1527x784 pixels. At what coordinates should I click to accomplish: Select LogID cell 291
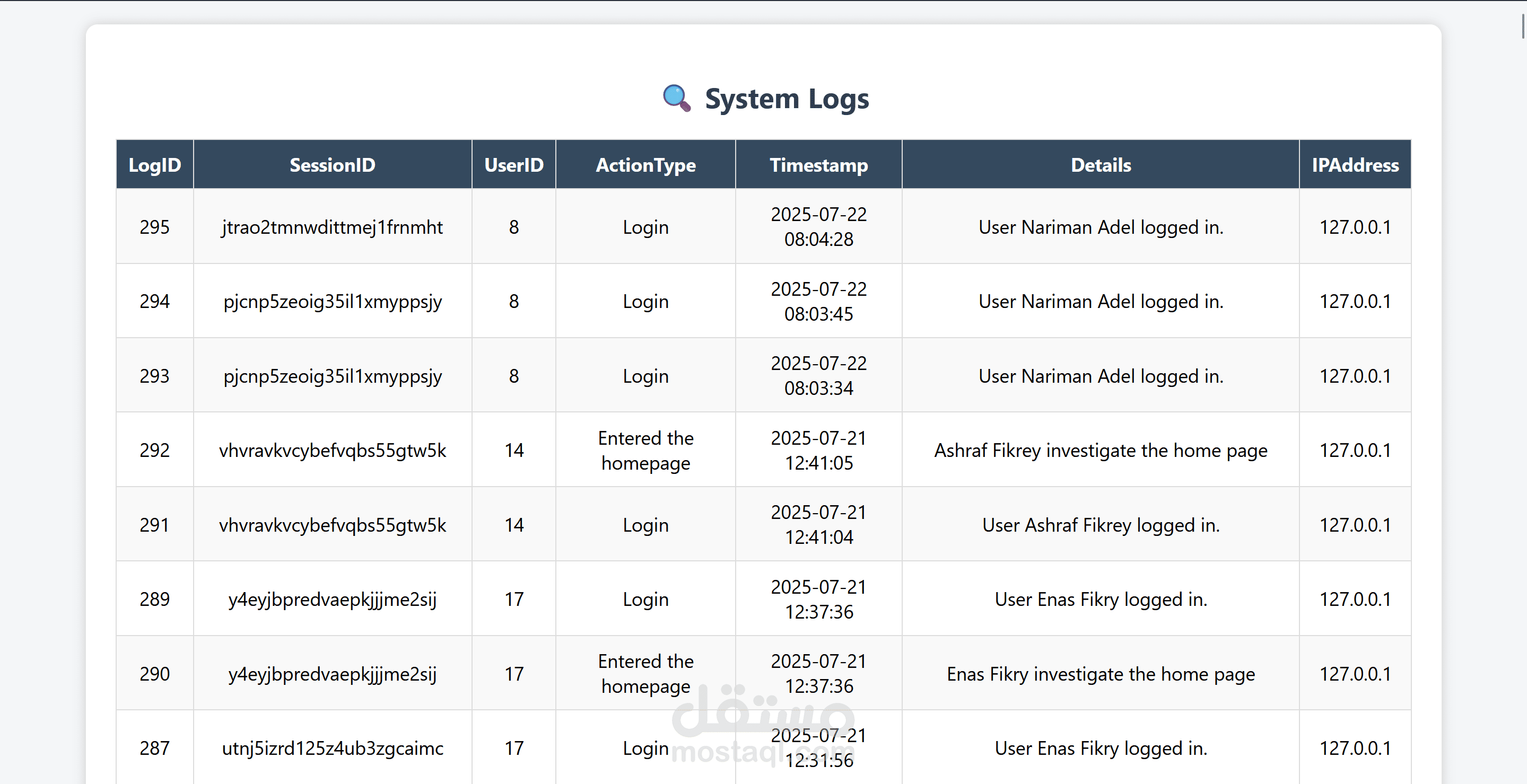tap(155, 525)
